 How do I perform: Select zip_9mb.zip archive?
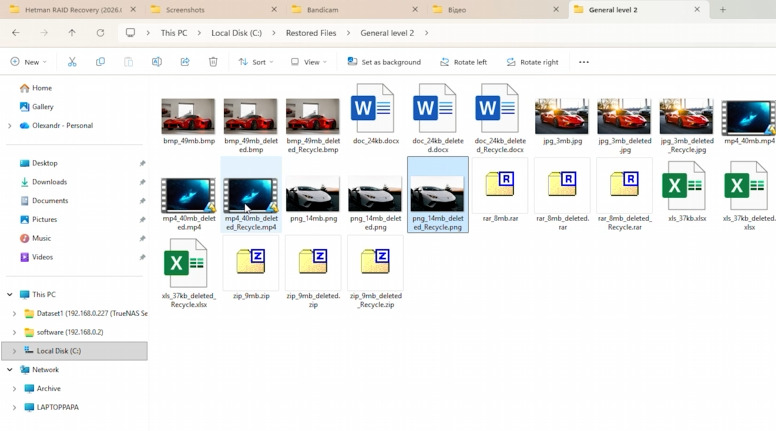click(x=251, y=268)
